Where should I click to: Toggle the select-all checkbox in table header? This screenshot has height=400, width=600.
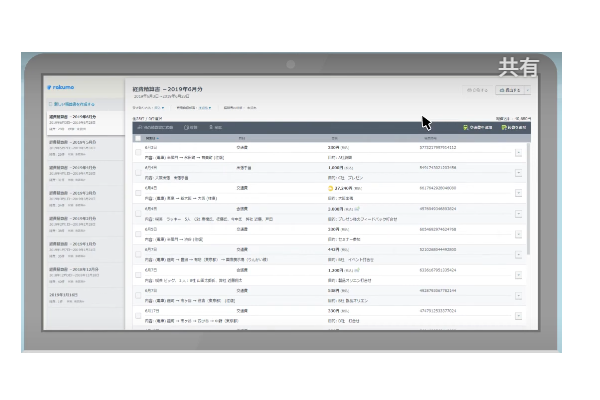pos(138,138)
